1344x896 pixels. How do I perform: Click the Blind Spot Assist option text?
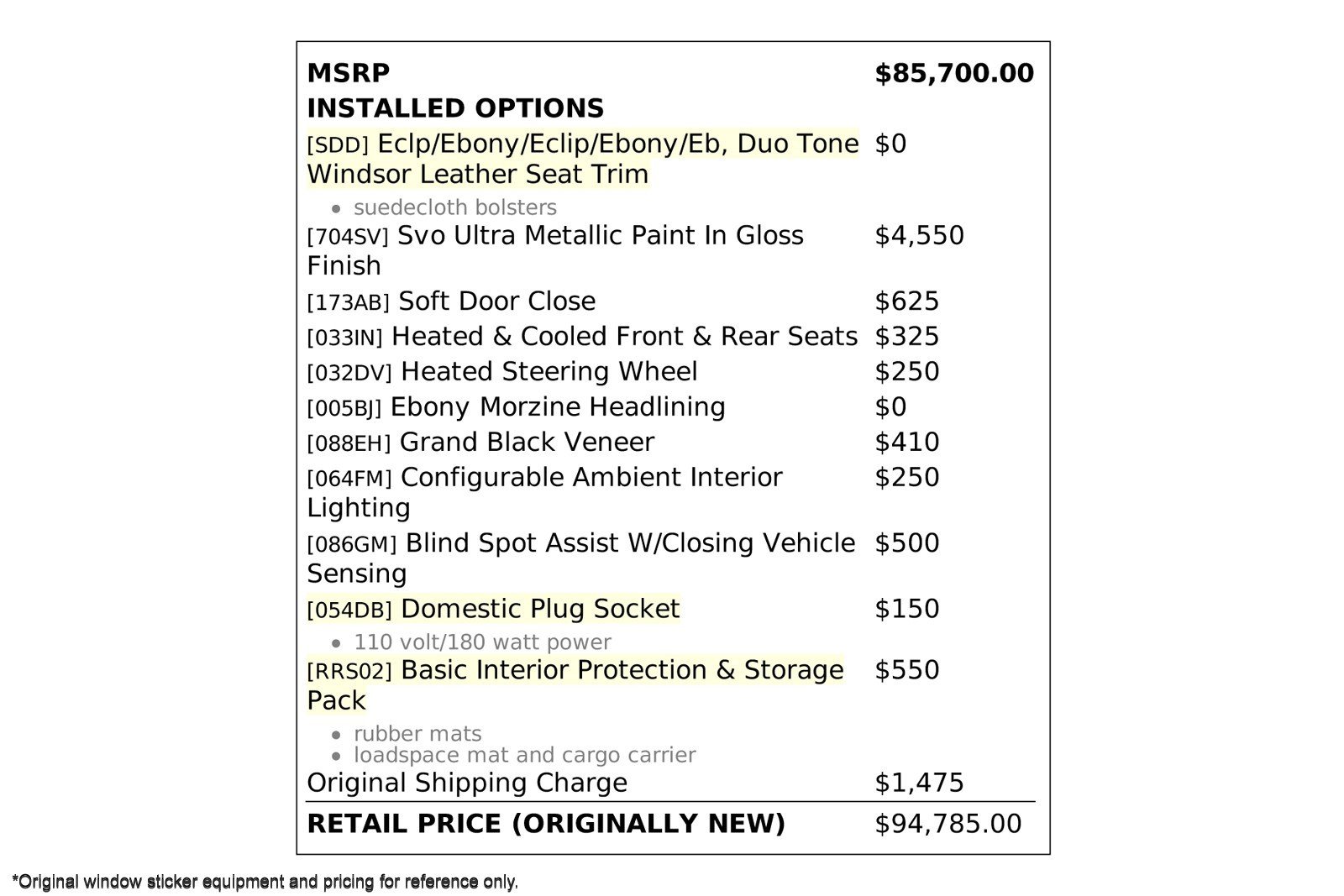[x=580, y=544]
